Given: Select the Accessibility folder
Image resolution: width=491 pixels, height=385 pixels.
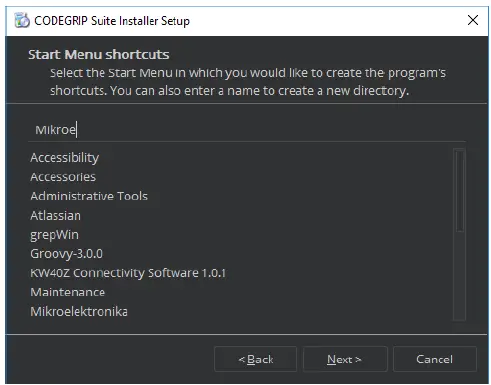Looking at the screenshot, I should (x=65, y=158).
